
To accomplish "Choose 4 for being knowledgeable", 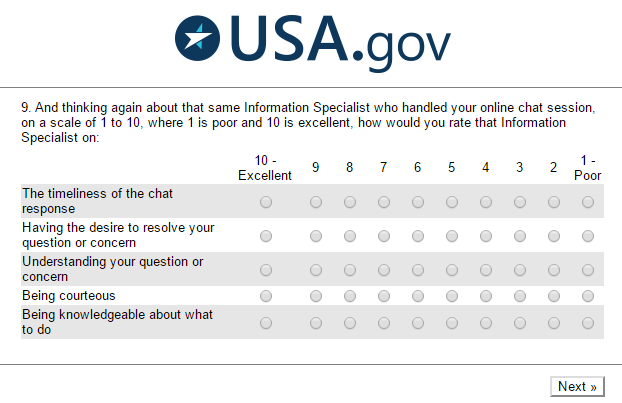I will 486,323.
